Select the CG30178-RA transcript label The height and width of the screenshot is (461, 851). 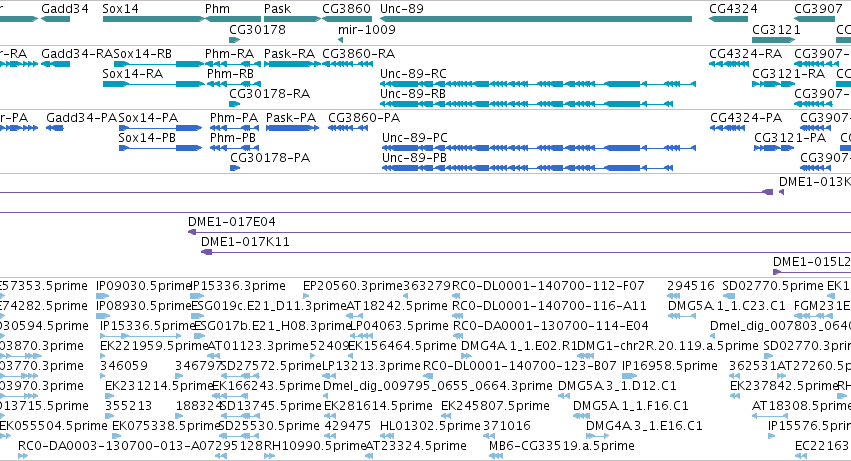point(270,94)
